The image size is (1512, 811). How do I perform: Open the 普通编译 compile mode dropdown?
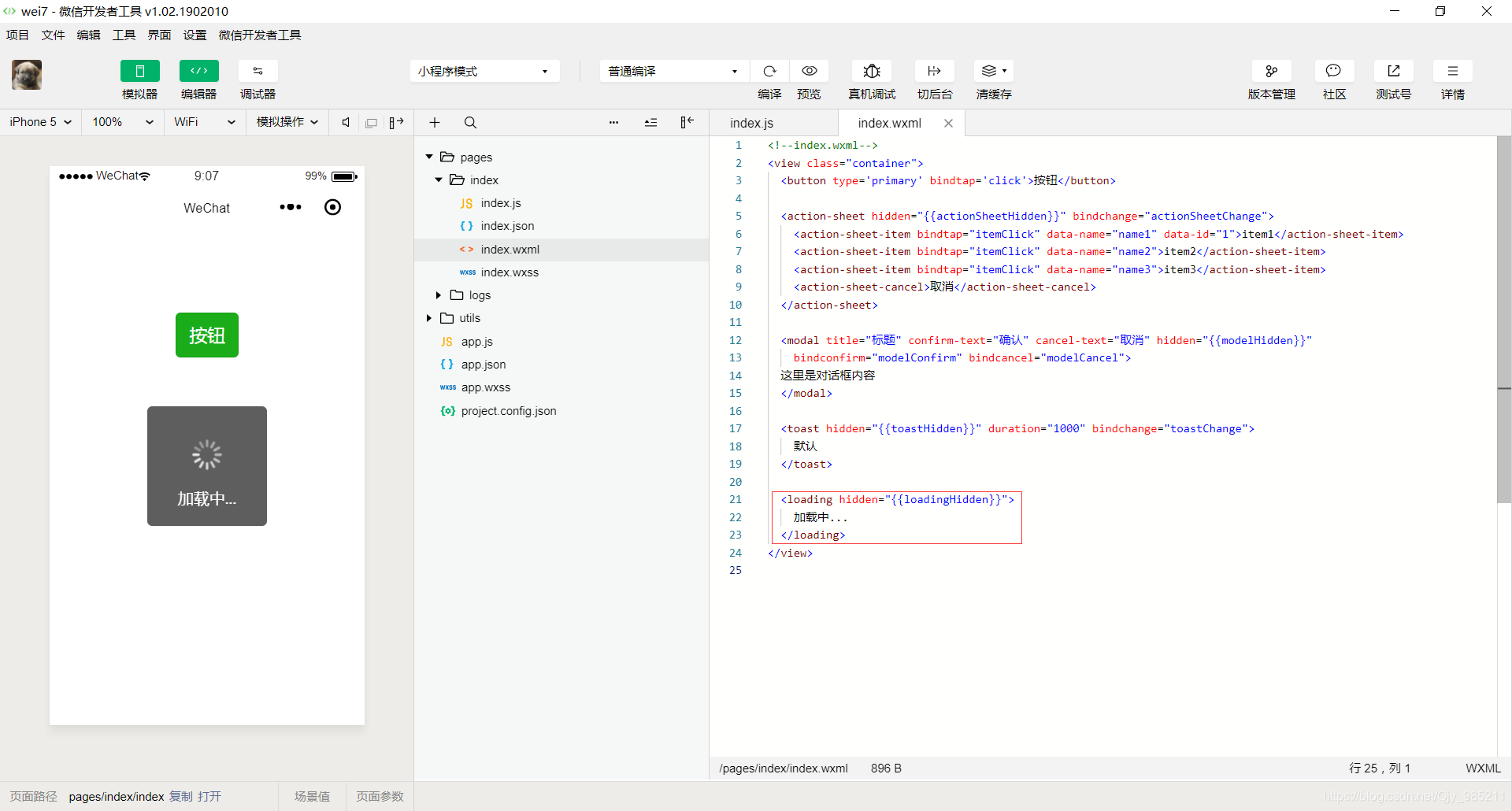(674, 71)
